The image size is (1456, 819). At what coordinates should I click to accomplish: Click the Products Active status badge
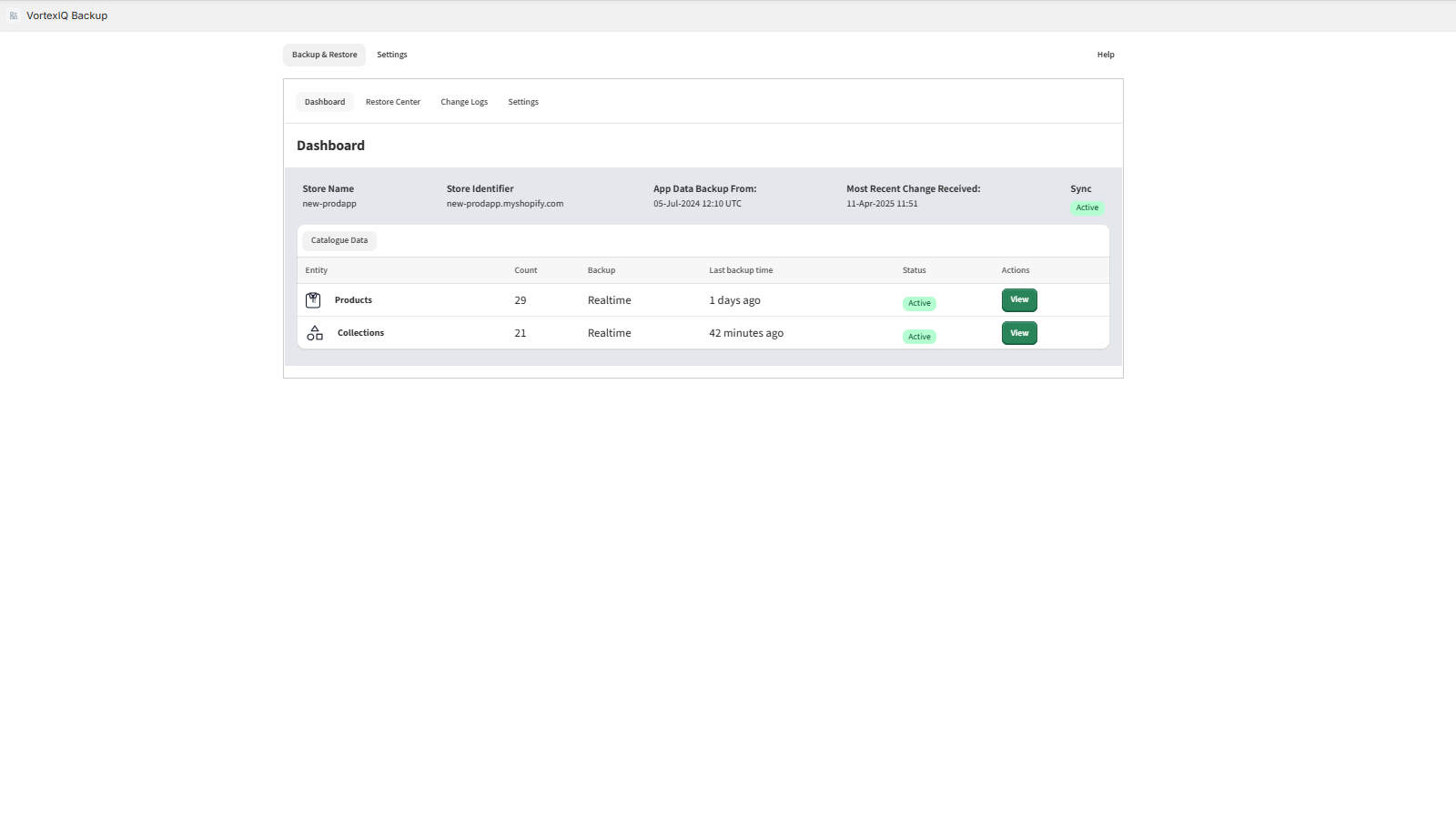coord(919,303)
